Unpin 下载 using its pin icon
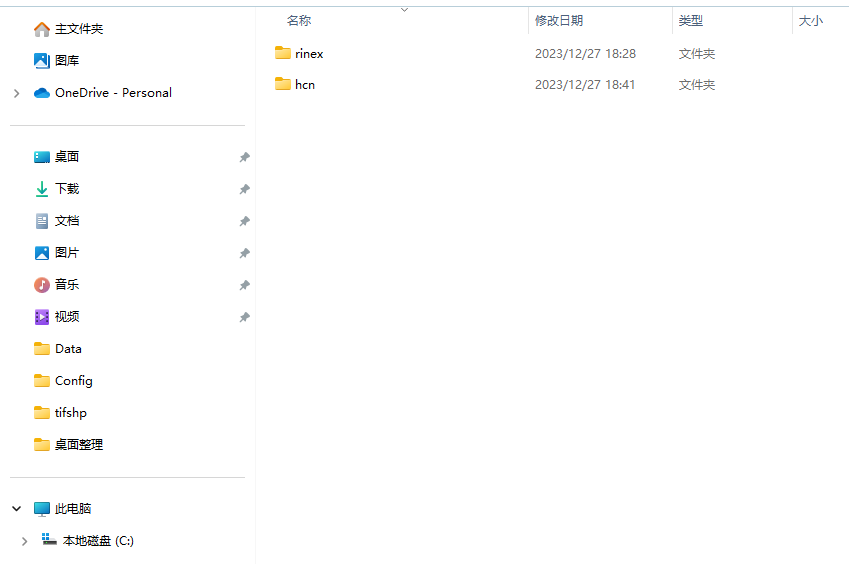Screen dimensions: 849x564 coord(245,189)
